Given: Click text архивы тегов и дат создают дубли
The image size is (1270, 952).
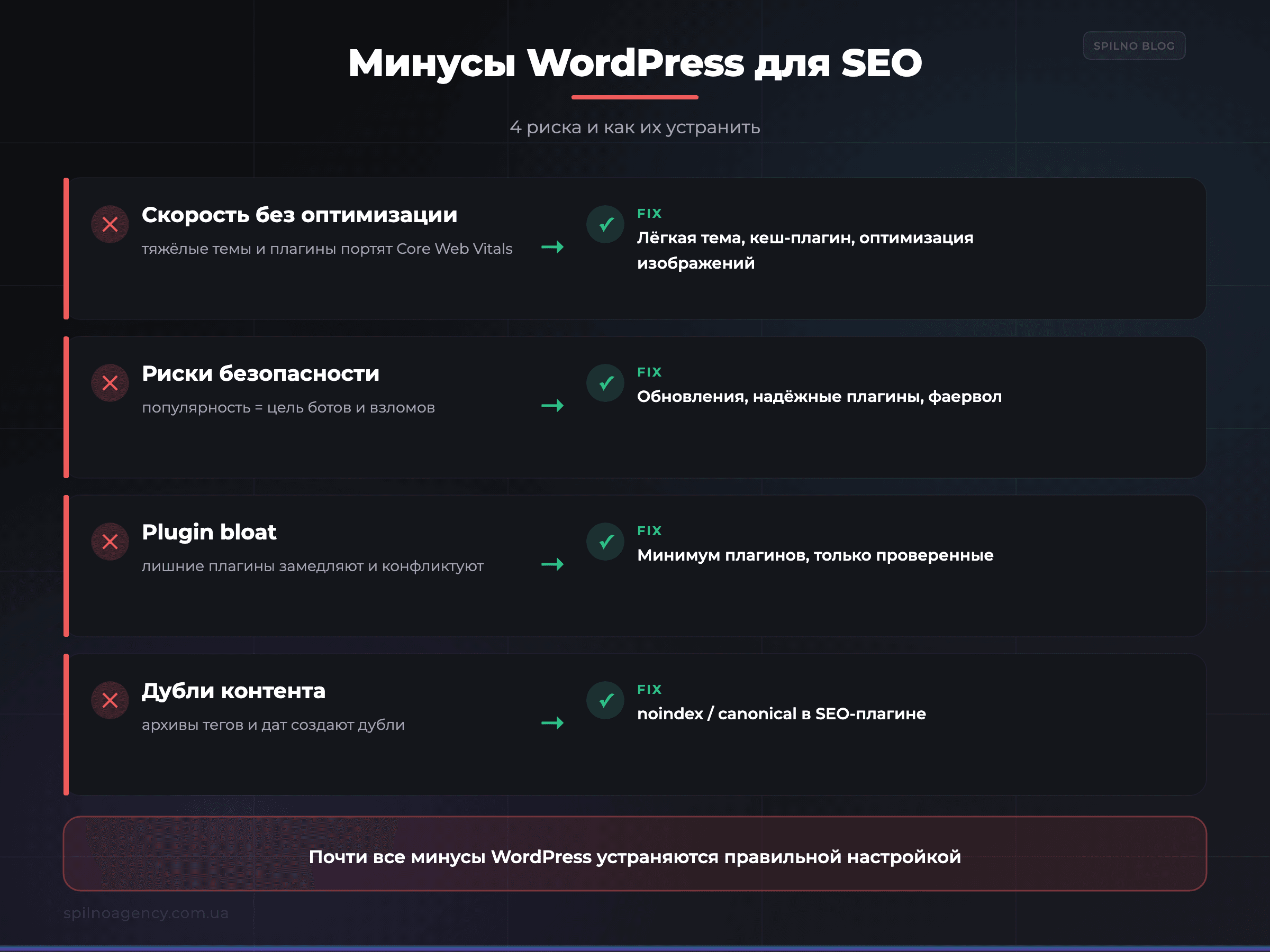Looking at the screenshot, I should 273,725.
